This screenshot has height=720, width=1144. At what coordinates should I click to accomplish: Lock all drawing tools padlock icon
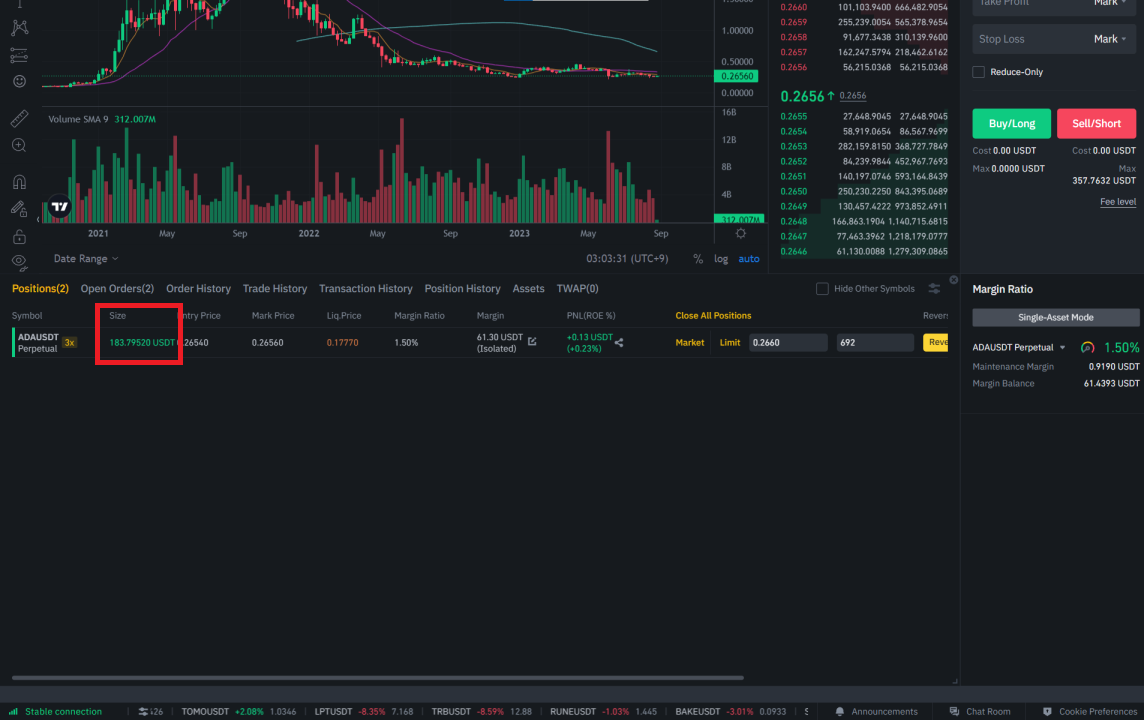point(20,236)
